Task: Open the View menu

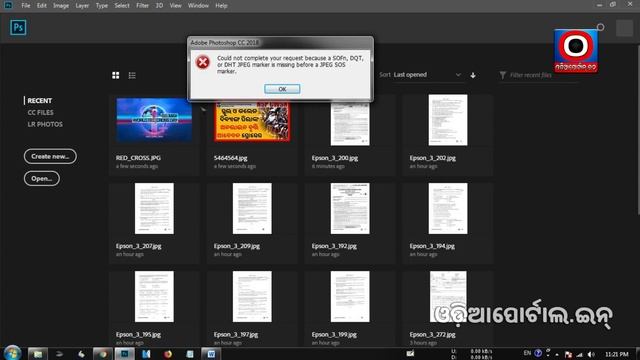Action: [x=176, y=6]
